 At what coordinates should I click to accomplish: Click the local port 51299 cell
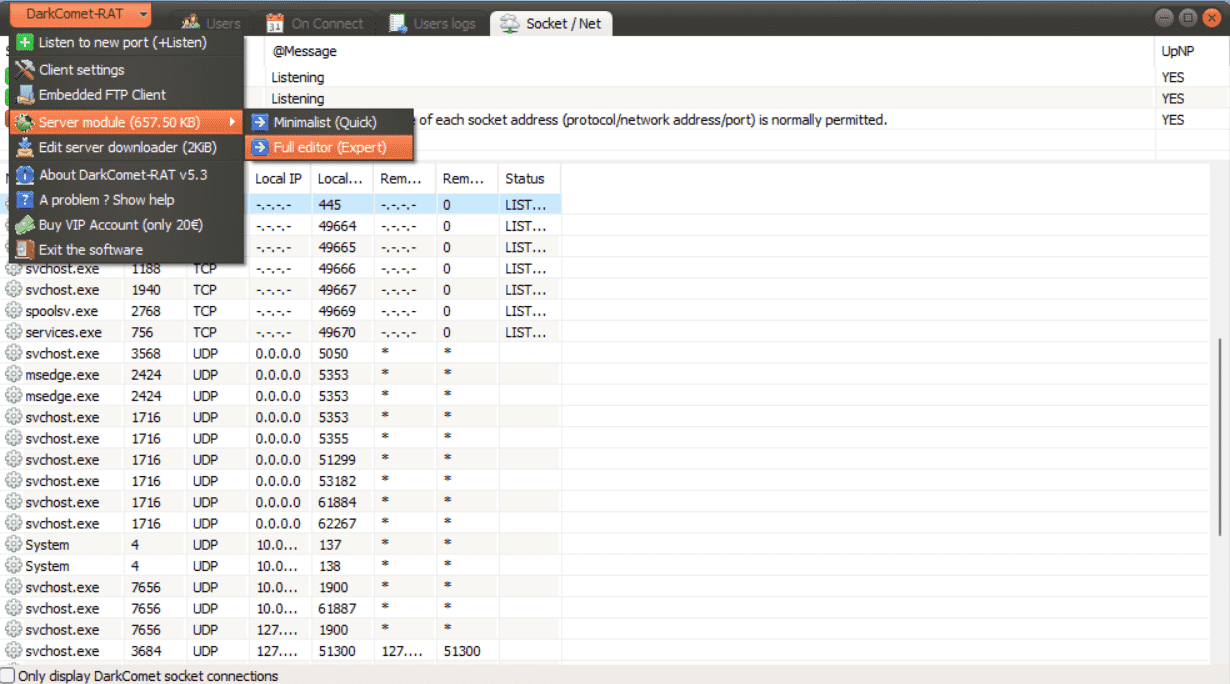click(343, 460)
